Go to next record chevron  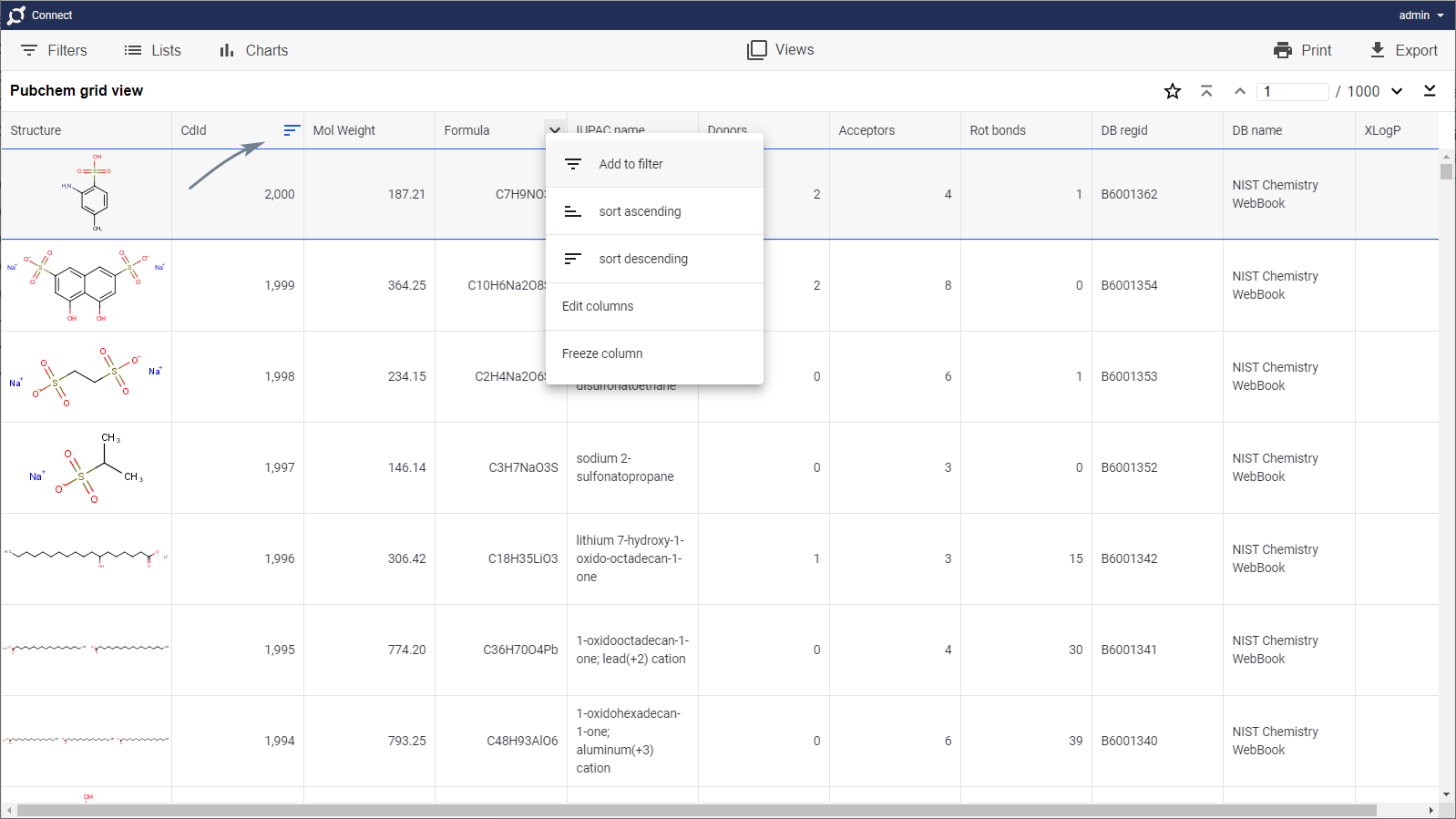point(1397,91)
